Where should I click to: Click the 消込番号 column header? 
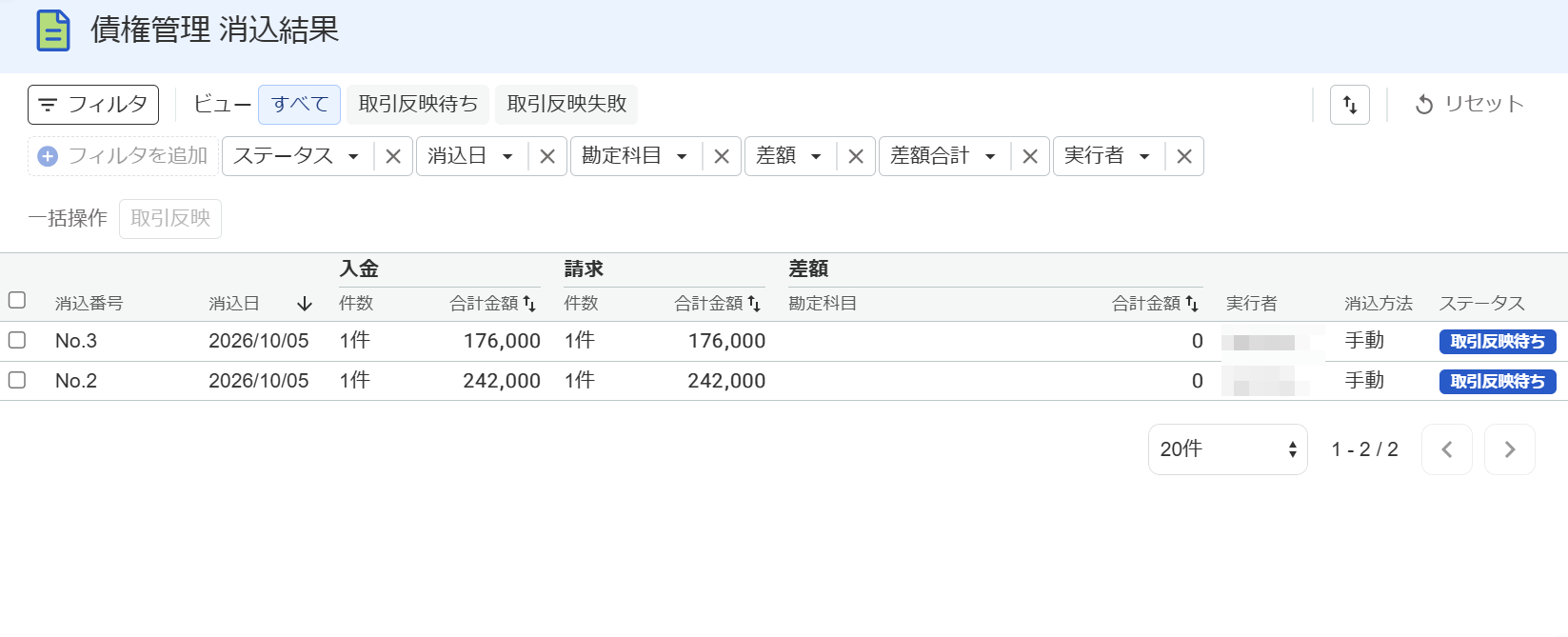pyautogui.click(x=89, y=304)
